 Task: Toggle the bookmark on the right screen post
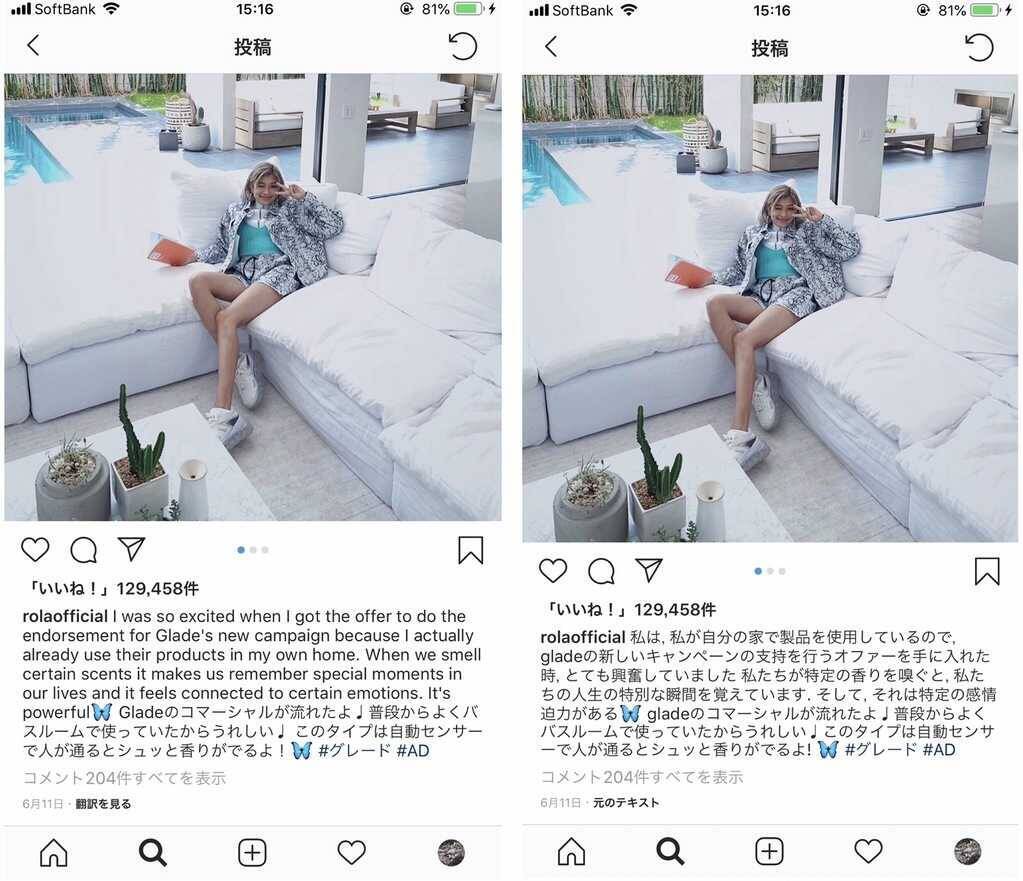pyautogui.click(x=987, y=571)
